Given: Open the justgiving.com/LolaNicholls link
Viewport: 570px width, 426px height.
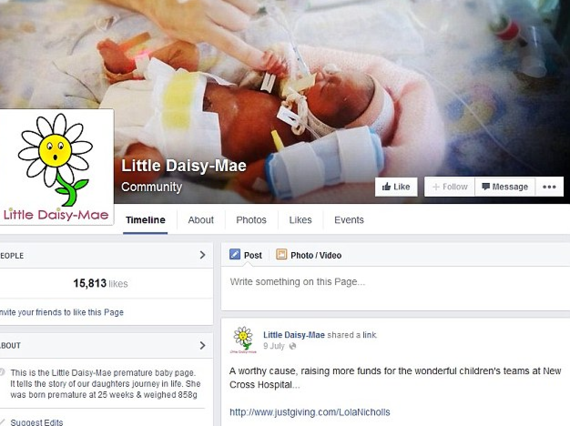Looking at the screenshot, I should [310, 412].
